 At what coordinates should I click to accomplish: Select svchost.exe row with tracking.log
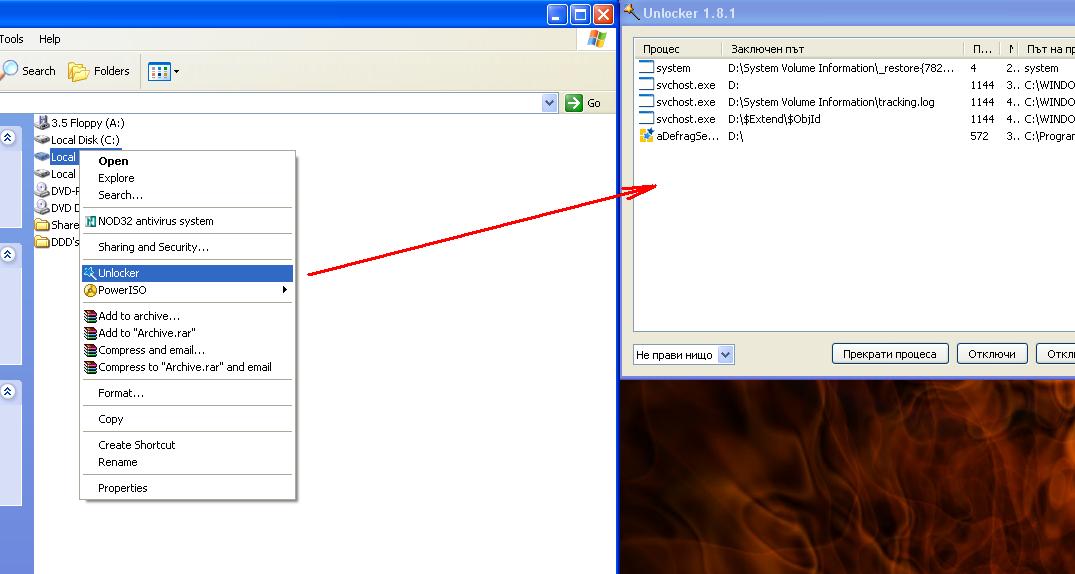pyautogui.click(x=854, y=102)
